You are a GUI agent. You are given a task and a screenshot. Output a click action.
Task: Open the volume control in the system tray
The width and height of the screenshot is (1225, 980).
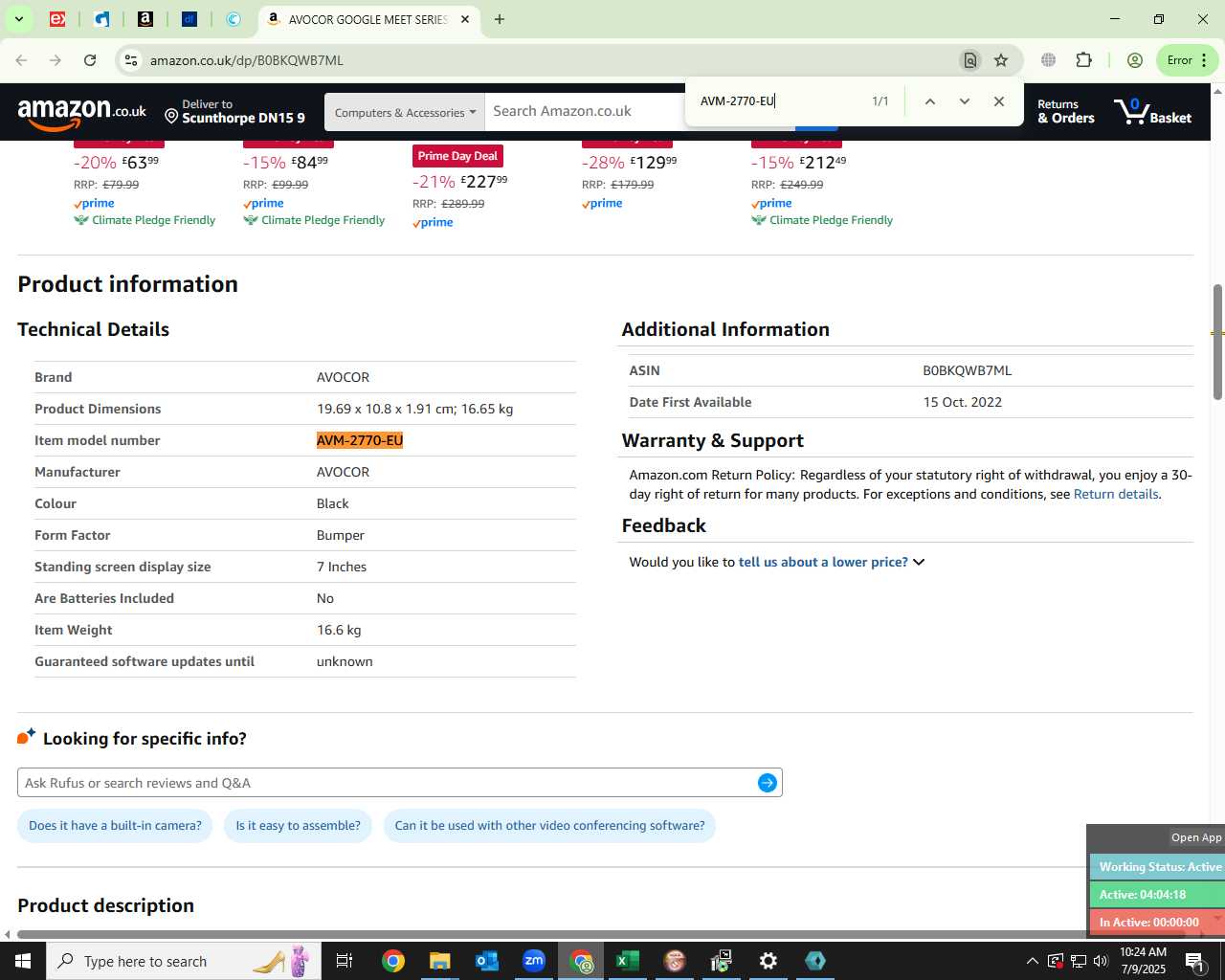pyautogui.click(x=1101, y=961)
